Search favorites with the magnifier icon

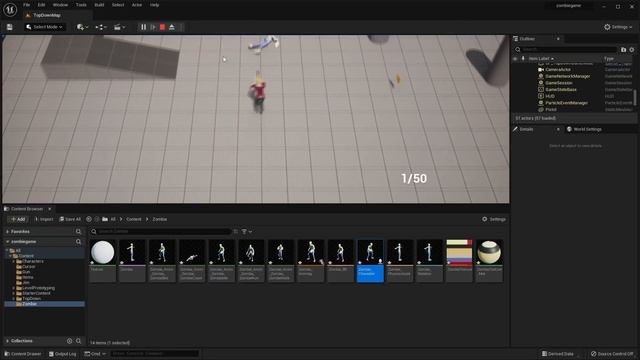78,231
